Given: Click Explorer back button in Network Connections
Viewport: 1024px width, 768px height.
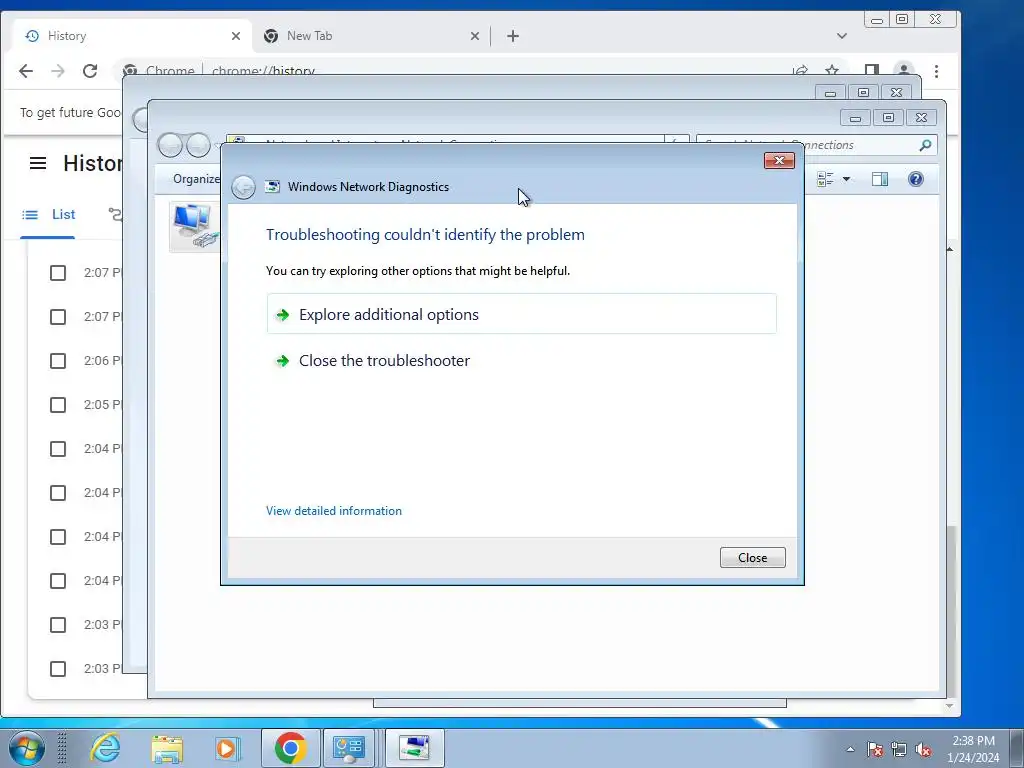Looking at the screenshot, I should coord(170,145).
